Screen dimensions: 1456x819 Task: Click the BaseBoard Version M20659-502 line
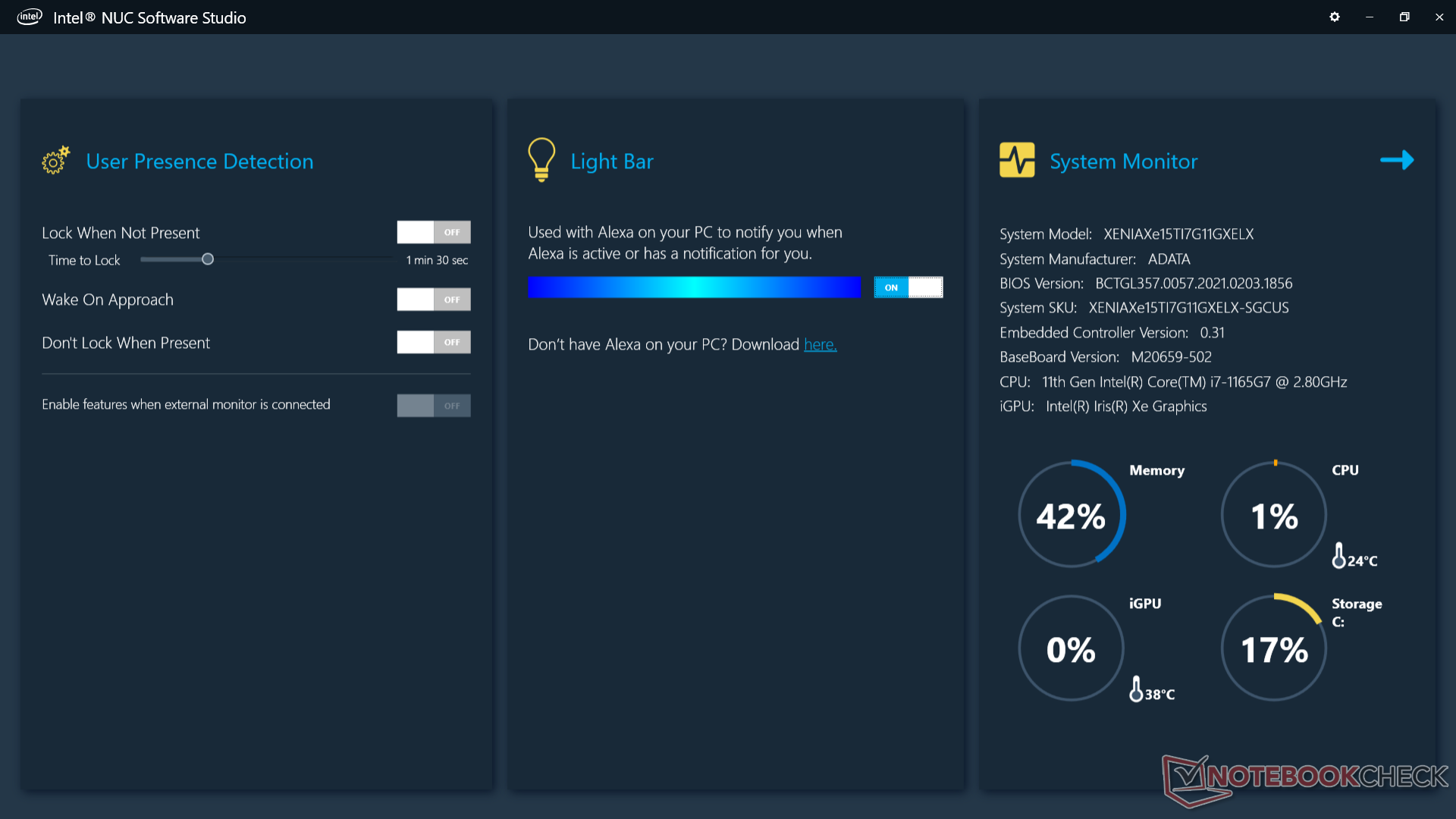pyautogui.click(x=1106, y=357)
